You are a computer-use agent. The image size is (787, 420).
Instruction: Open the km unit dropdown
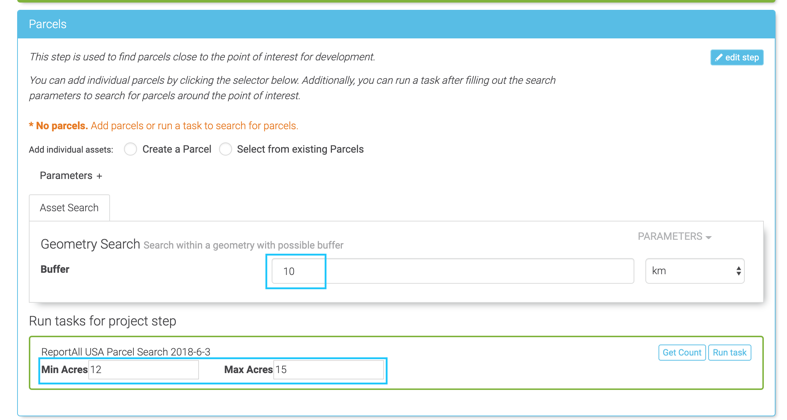pyautogui.click(x=694, y=271)
